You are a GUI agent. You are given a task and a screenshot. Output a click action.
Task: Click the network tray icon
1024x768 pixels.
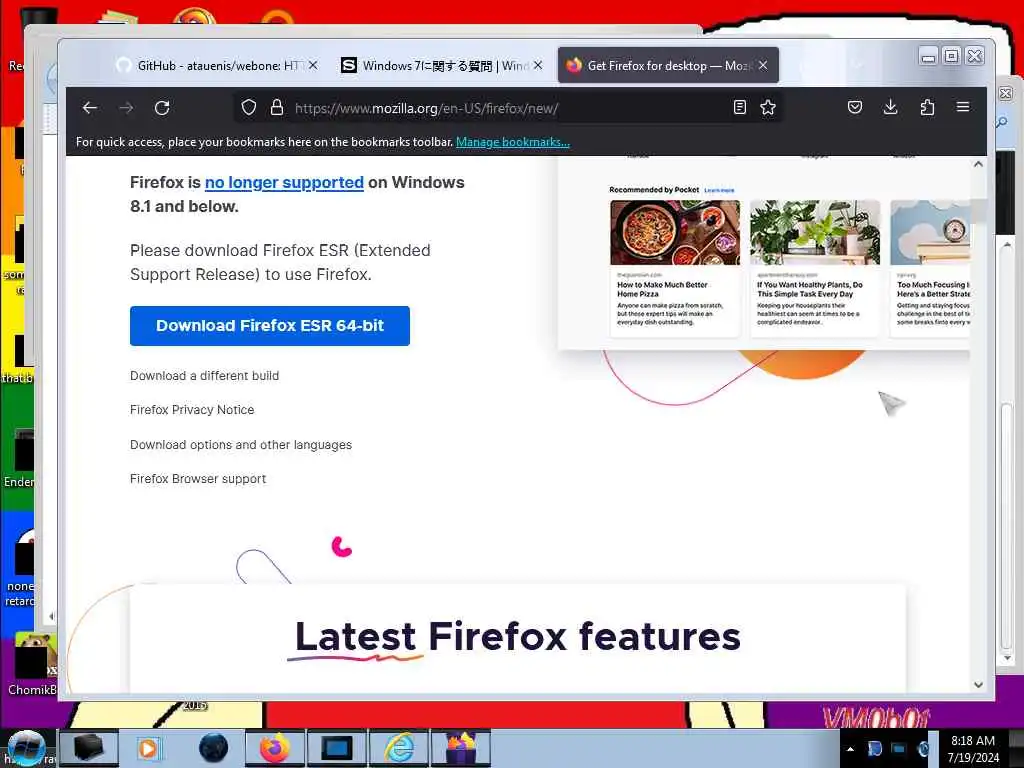899,749
